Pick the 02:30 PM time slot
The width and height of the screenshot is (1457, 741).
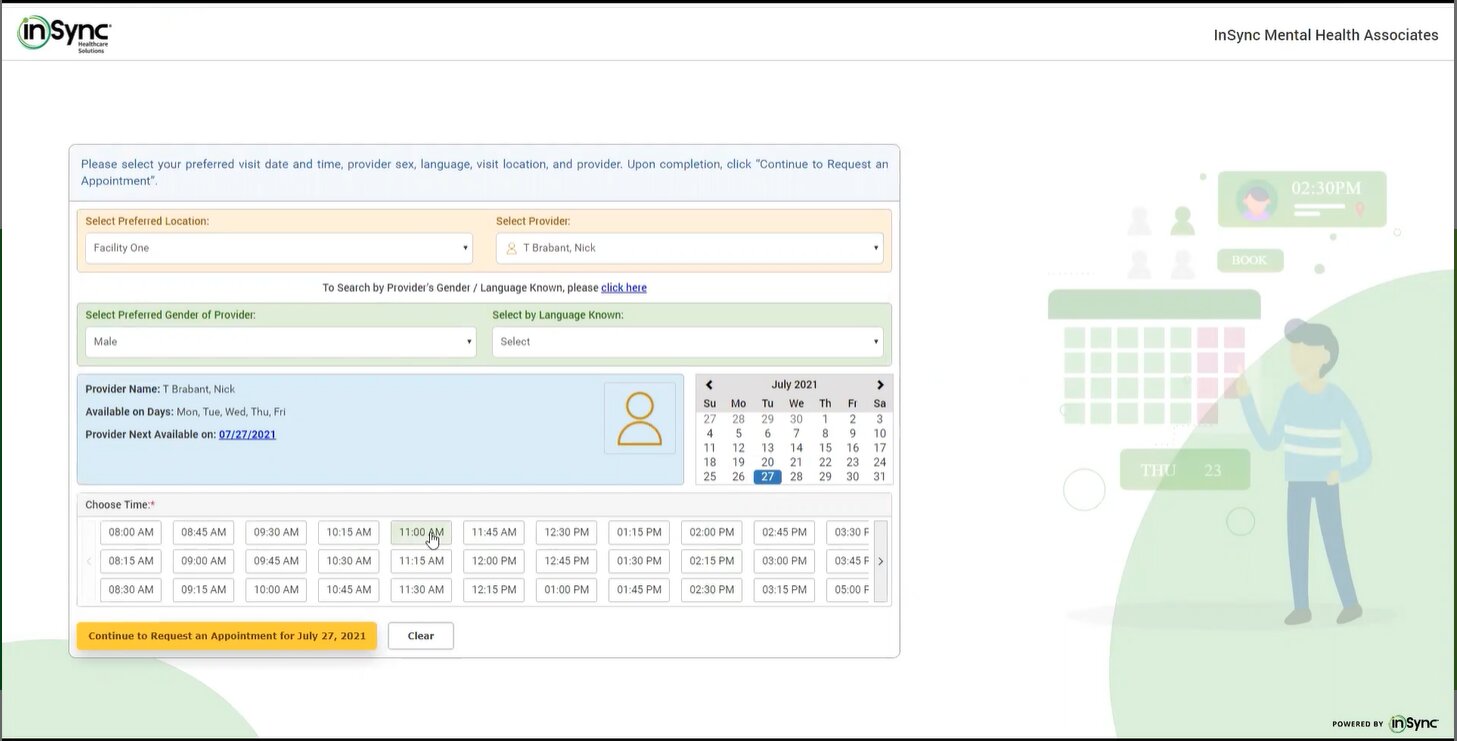(712, 590)
